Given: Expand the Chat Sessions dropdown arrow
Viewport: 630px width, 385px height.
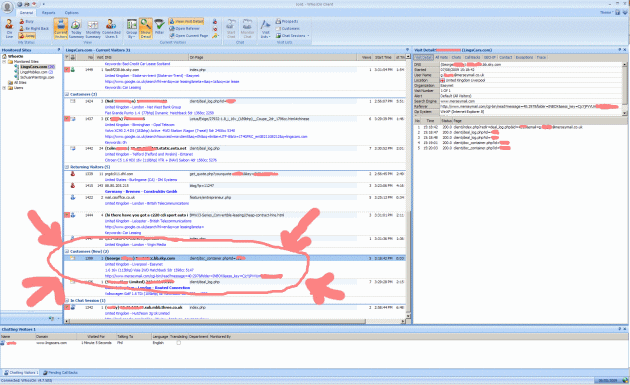Looking at the screenshot, I should 309,36.
